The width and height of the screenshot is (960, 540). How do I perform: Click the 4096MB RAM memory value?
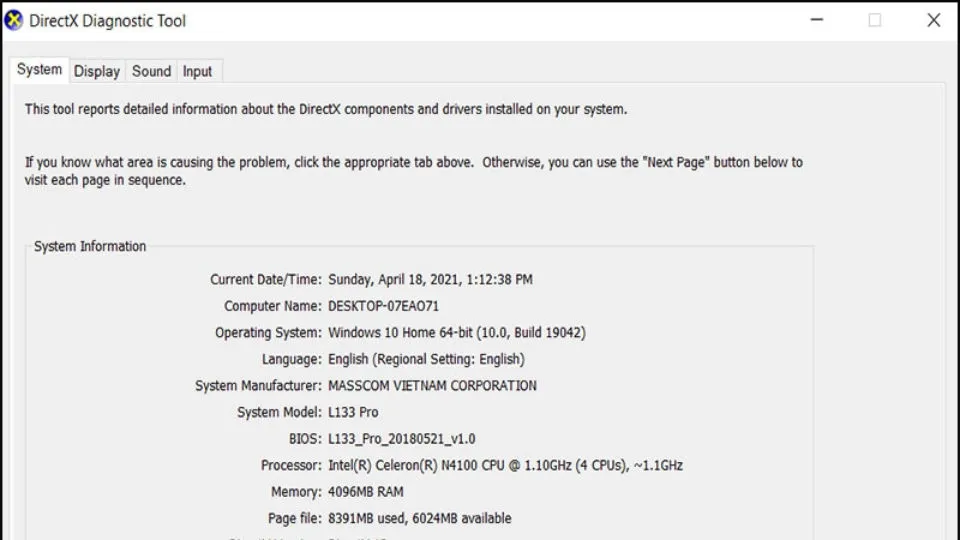pos(365,492)
